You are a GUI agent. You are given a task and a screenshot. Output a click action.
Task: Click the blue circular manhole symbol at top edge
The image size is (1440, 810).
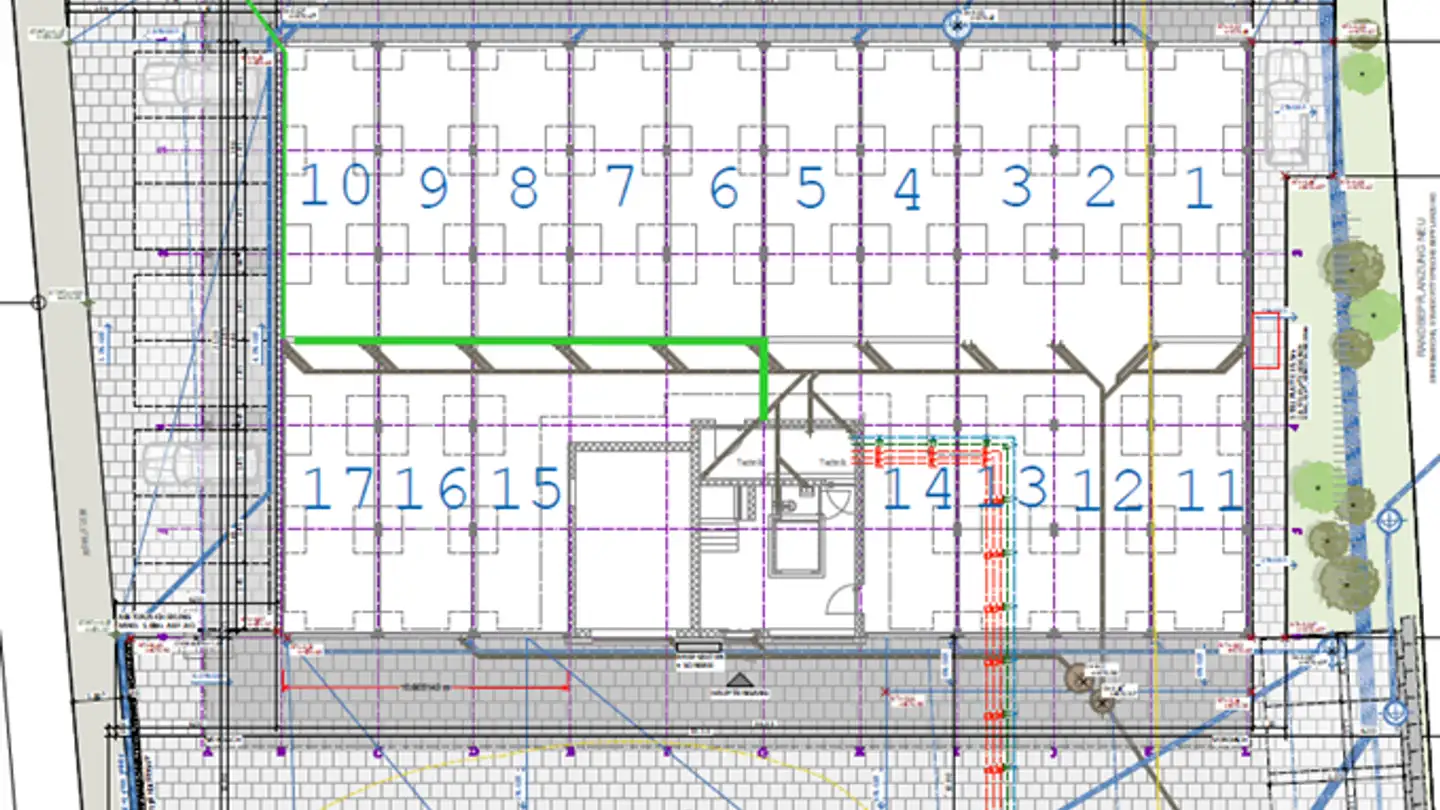tap(957, 27)
